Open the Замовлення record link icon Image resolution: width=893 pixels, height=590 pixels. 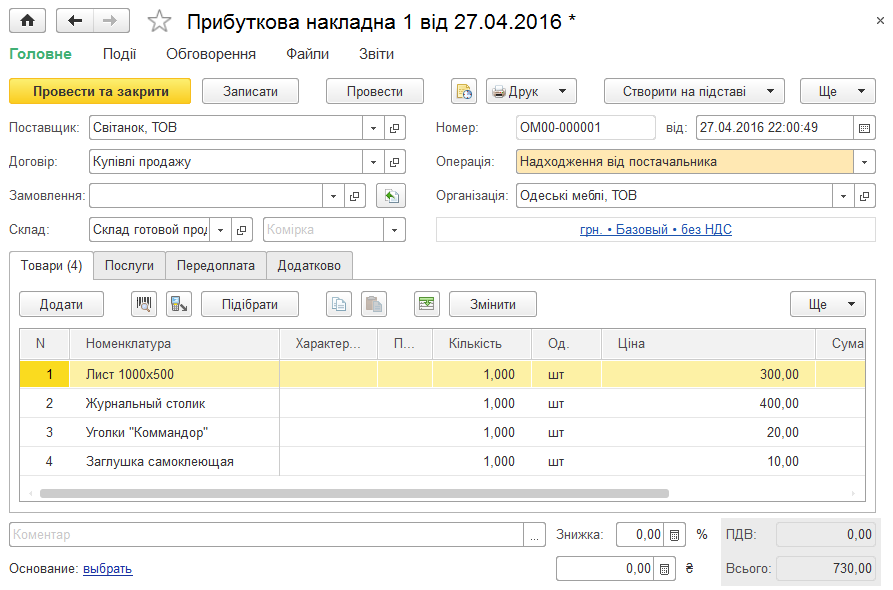tap(355, 196)
